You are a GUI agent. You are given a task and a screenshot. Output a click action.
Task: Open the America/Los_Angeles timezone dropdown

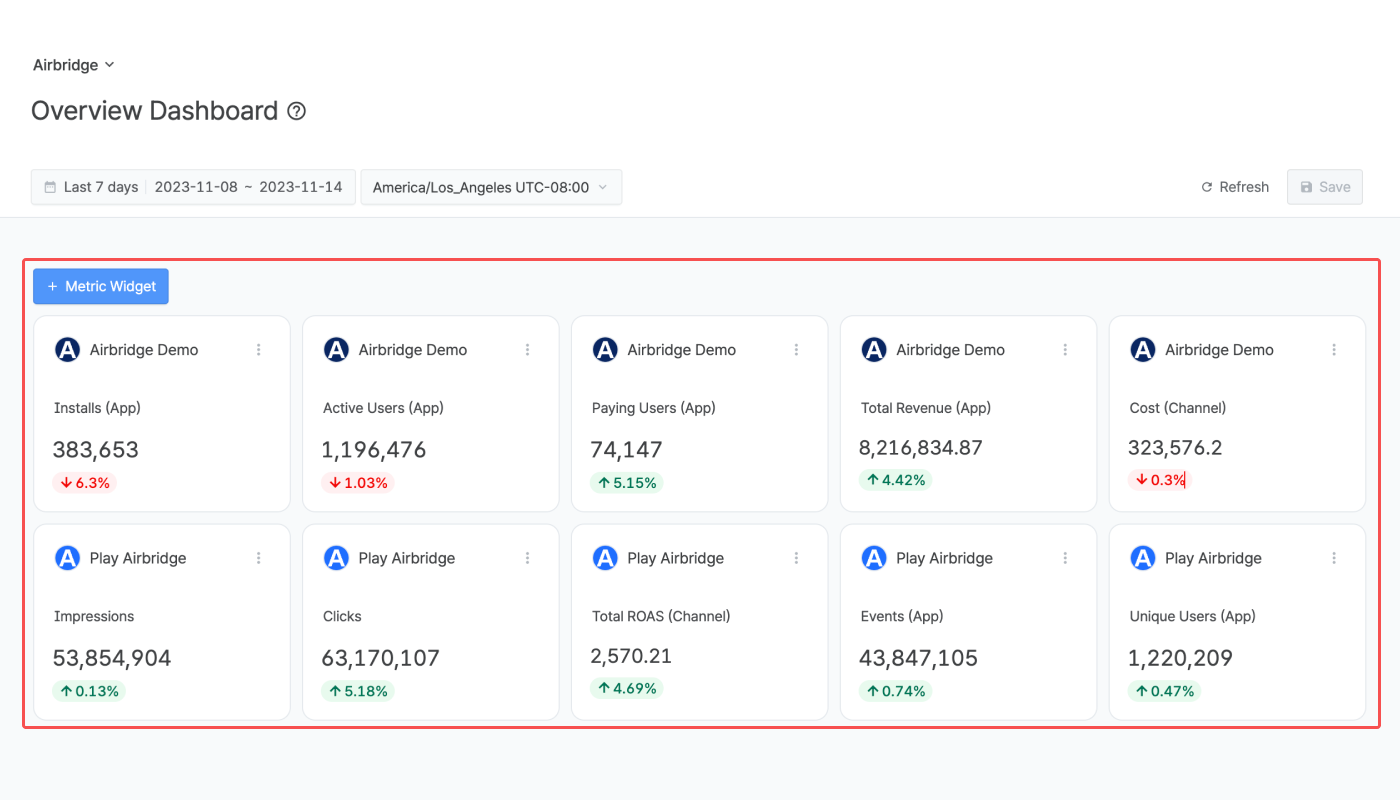click(x=490, y=187)
